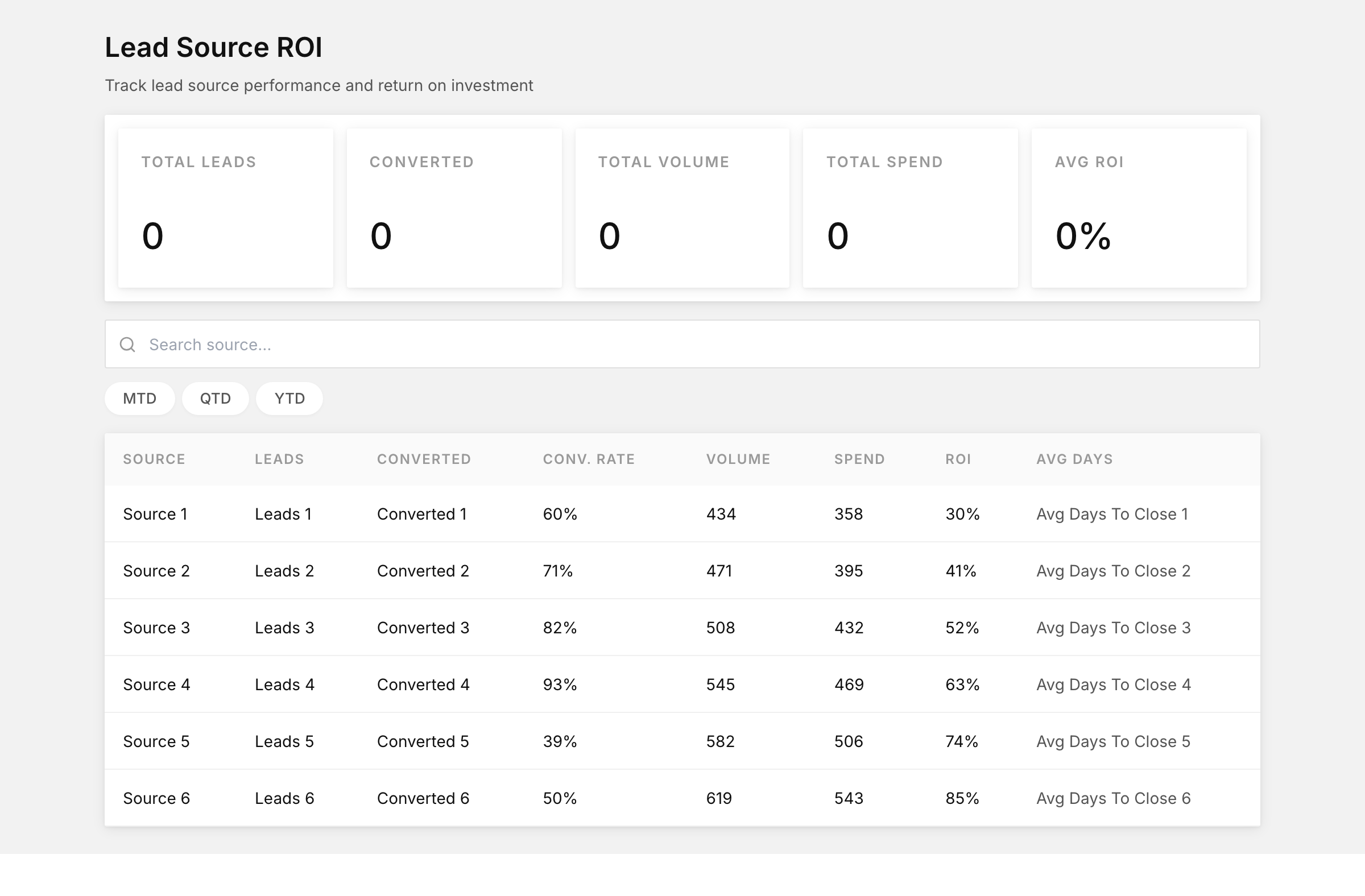Open the TOTAL VOLUME summary card
The height and width of the screenshot is (896, 1365).
(682, 208)
